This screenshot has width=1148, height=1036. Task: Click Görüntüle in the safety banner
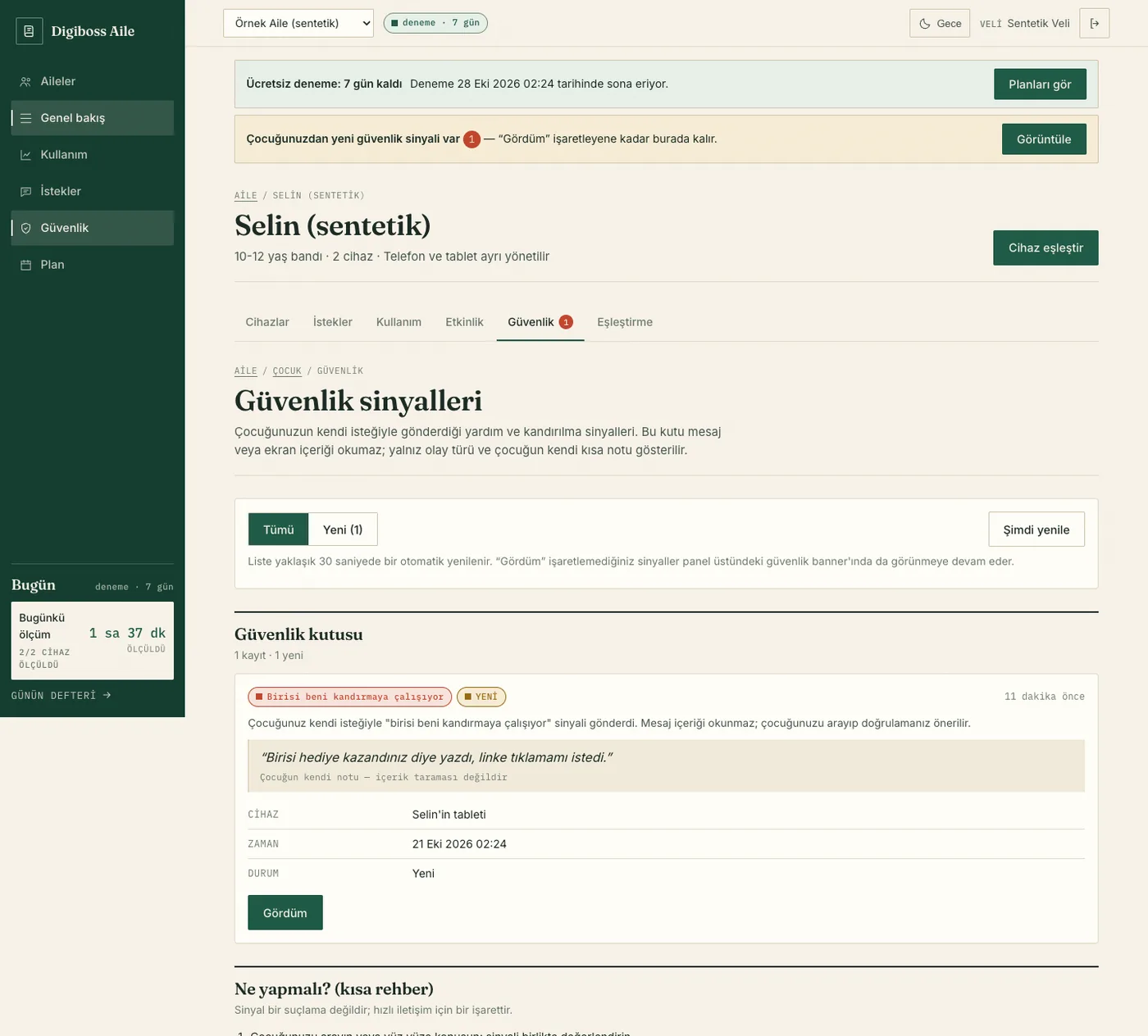[1044, 139]
